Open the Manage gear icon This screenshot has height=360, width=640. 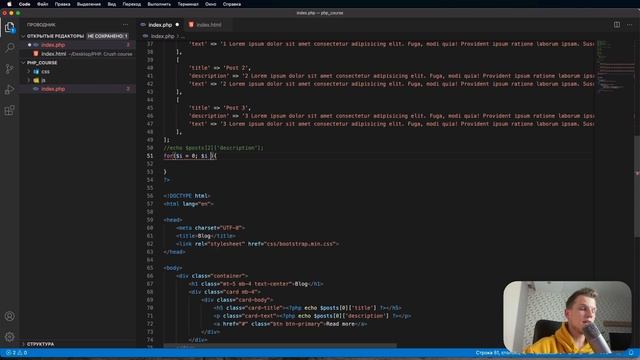point(9,336)
